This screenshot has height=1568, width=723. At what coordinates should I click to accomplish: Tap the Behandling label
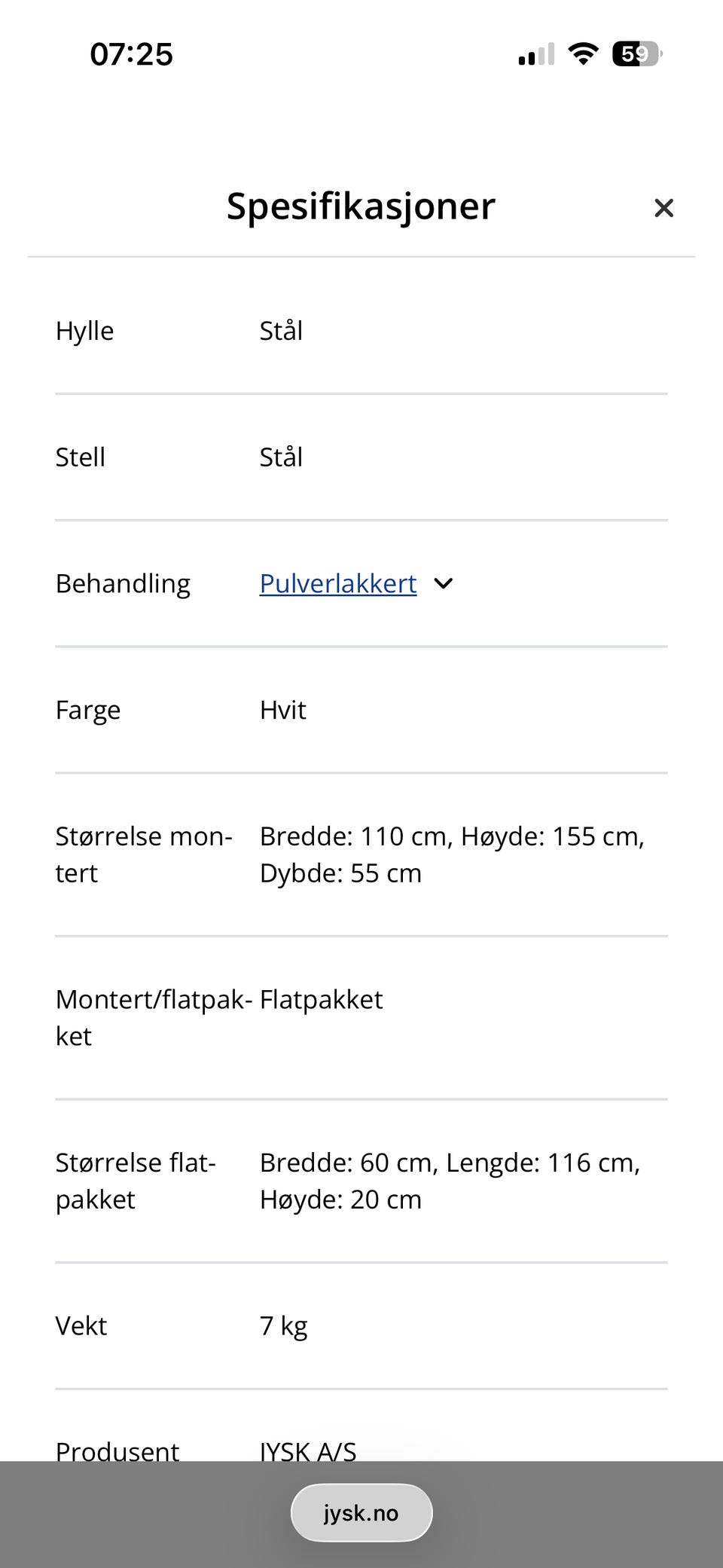point(123,584)
